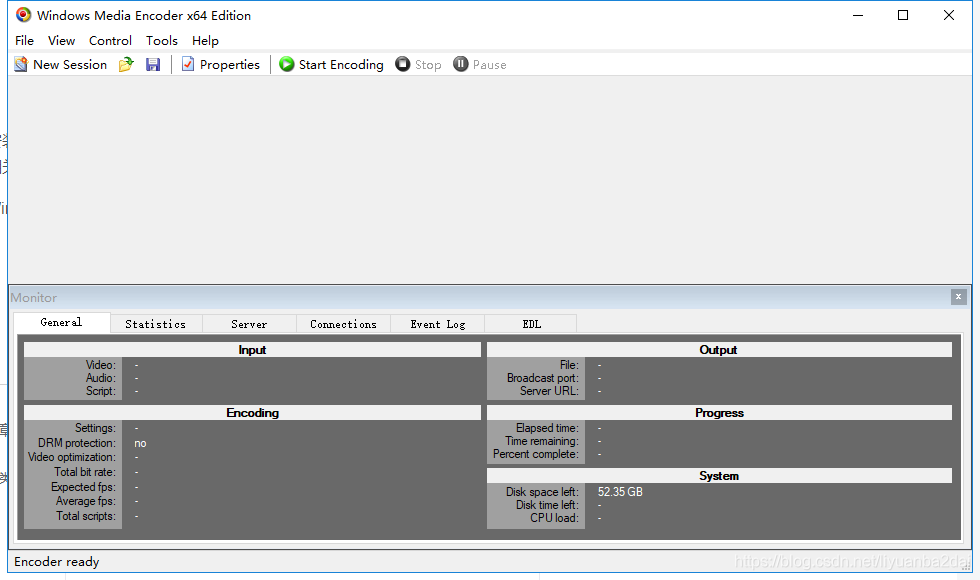This screenshot has width=980, height=580.
Task: Click the DRM protection value 'no'
Action: click(x=140, y=443)
